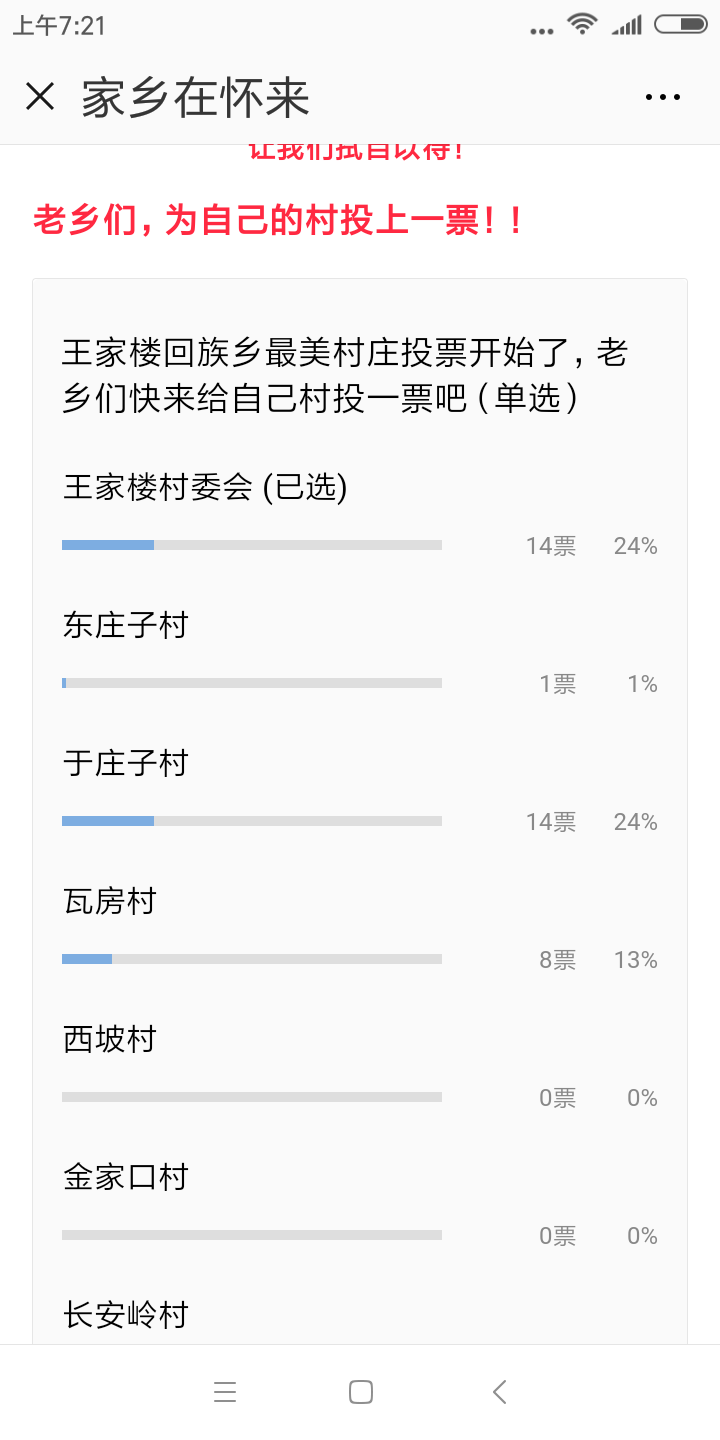Tap the battery indicator icon
Viewport: 720px width, 1440px height.
tap(680, 24)
